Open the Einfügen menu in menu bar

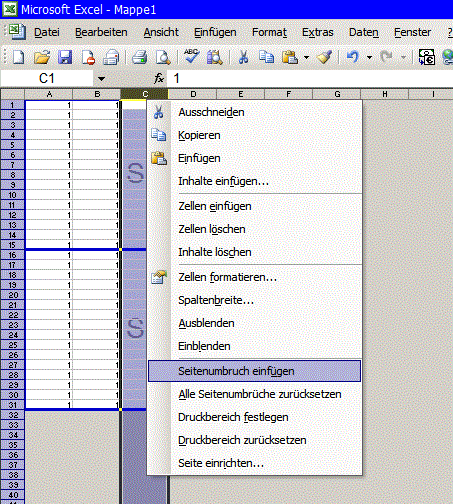pos(215,32)
